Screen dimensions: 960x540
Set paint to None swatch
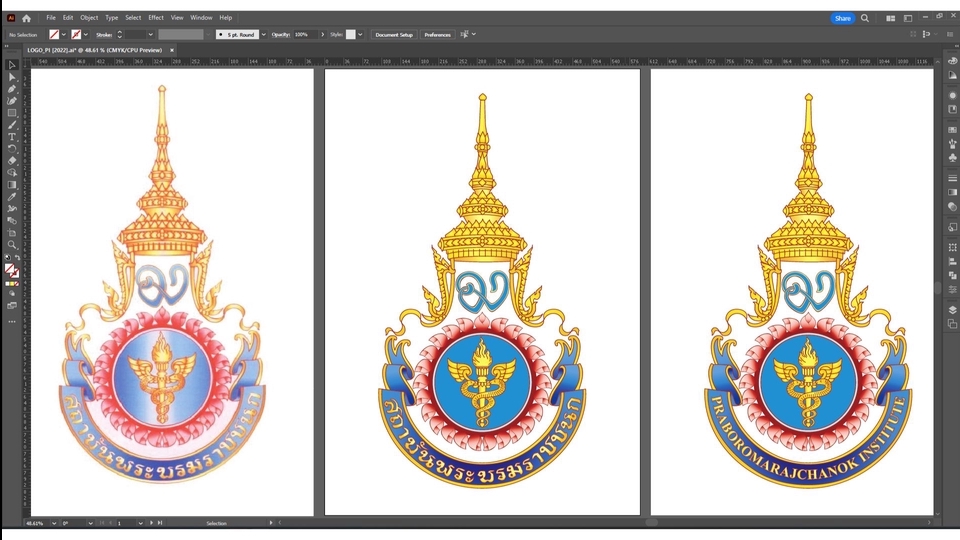click(17, 284)
